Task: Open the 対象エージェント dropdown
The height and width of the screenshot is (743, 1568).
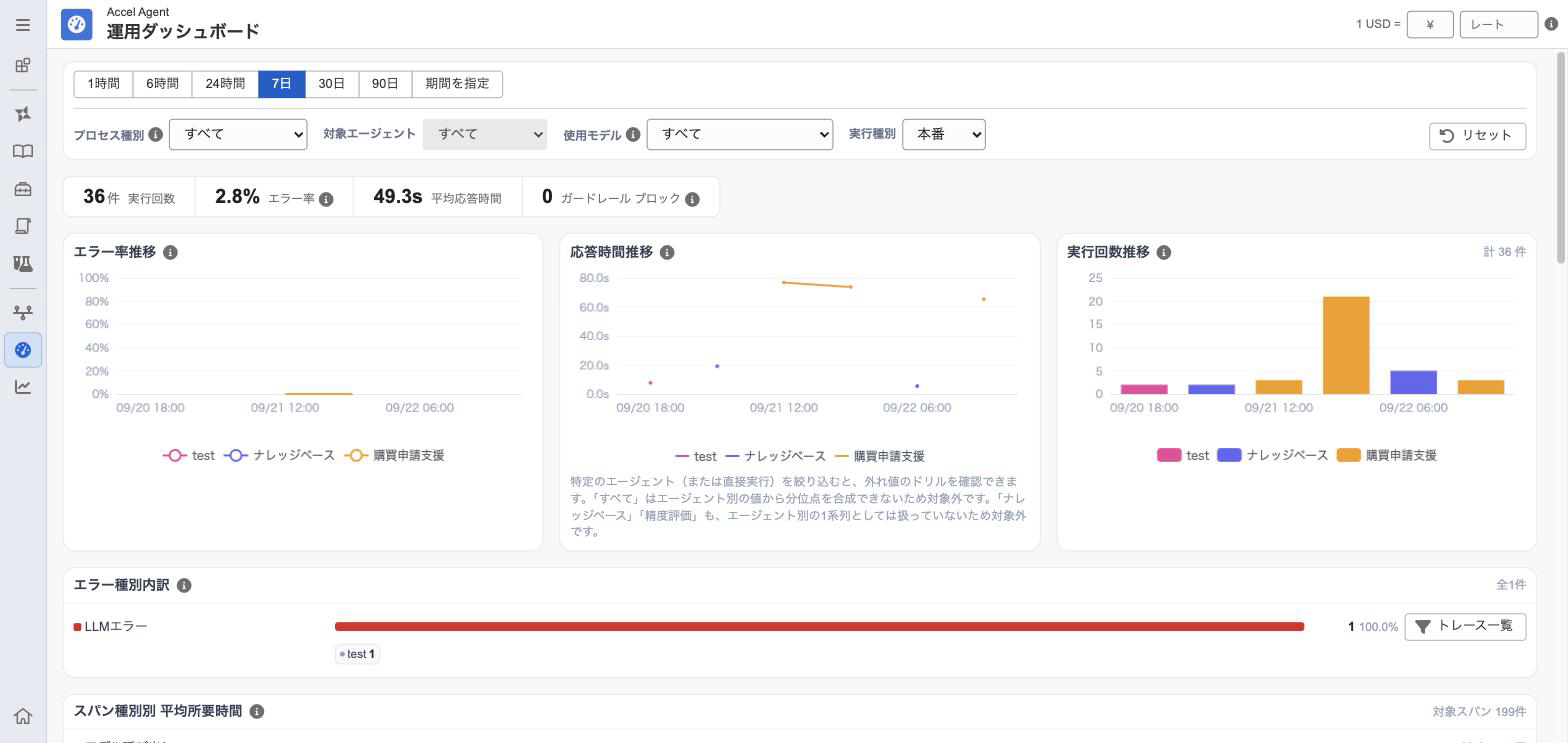Action: (x=485, y=134)
